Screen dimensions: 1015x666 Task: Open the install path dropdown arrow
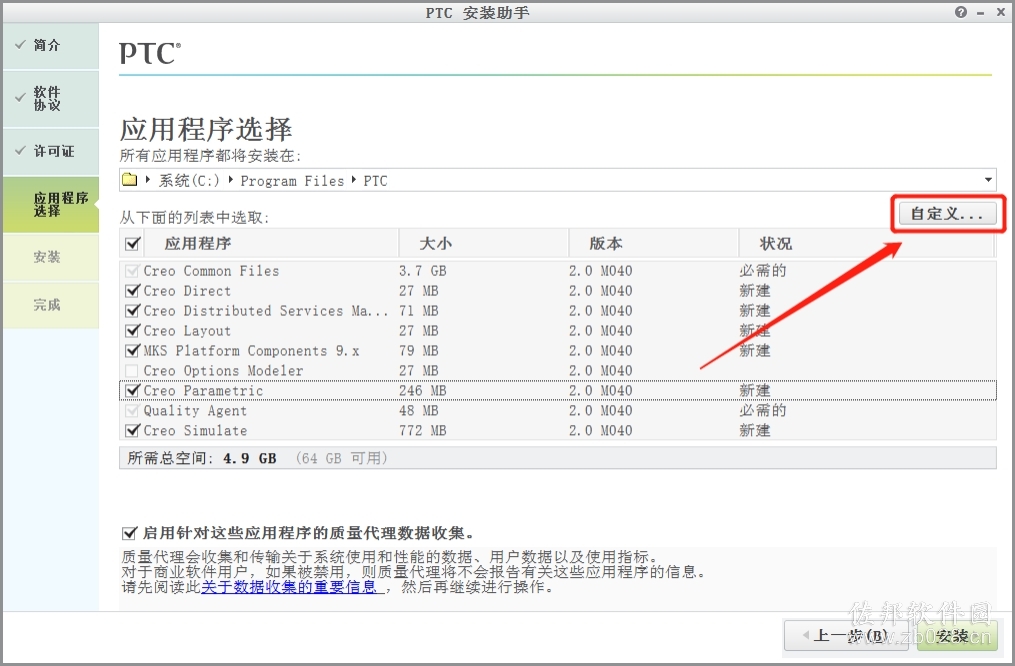click(988, 180)
